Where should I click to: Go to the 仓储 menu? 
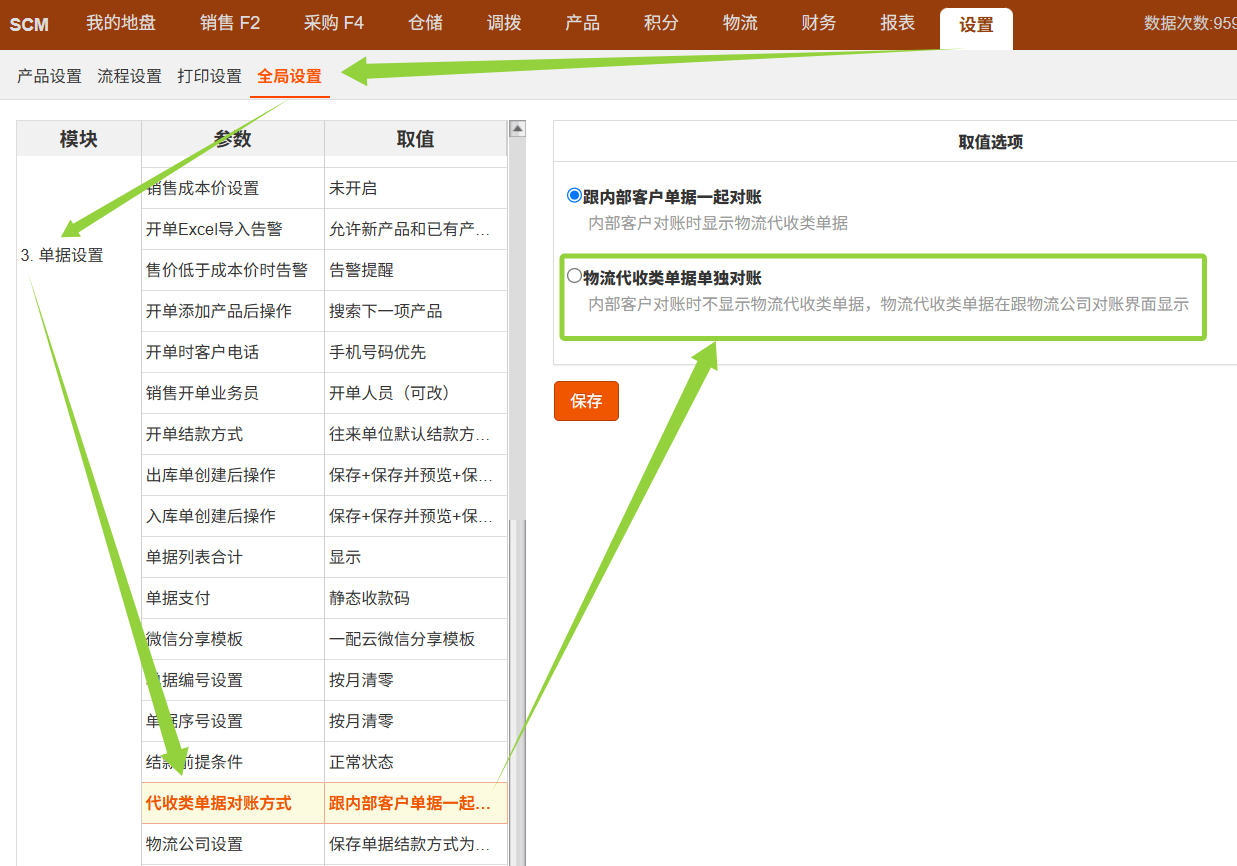coord(426,23)
